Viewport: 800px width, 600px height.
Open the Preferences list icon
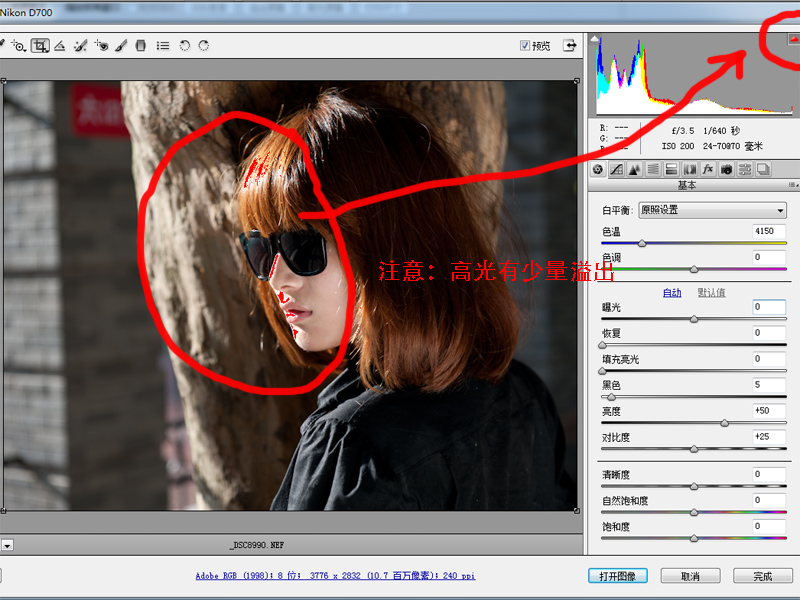[x=162, y=46]
